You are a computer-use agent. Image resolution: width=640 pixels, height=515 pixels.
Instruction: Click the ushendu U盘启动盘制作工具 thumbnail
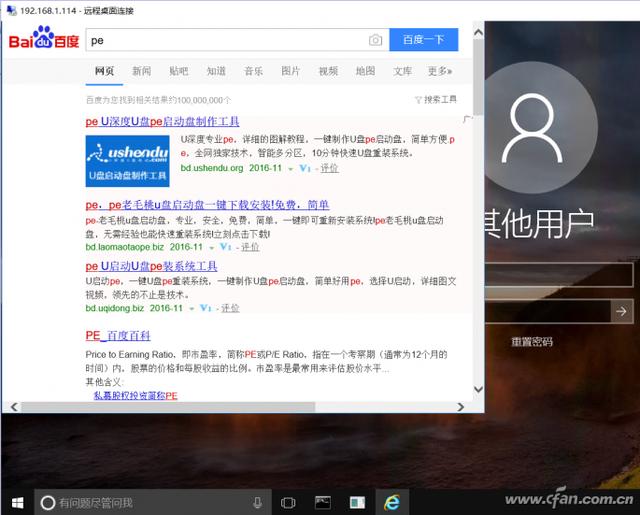pyautogui.click(x=127, y=161)
